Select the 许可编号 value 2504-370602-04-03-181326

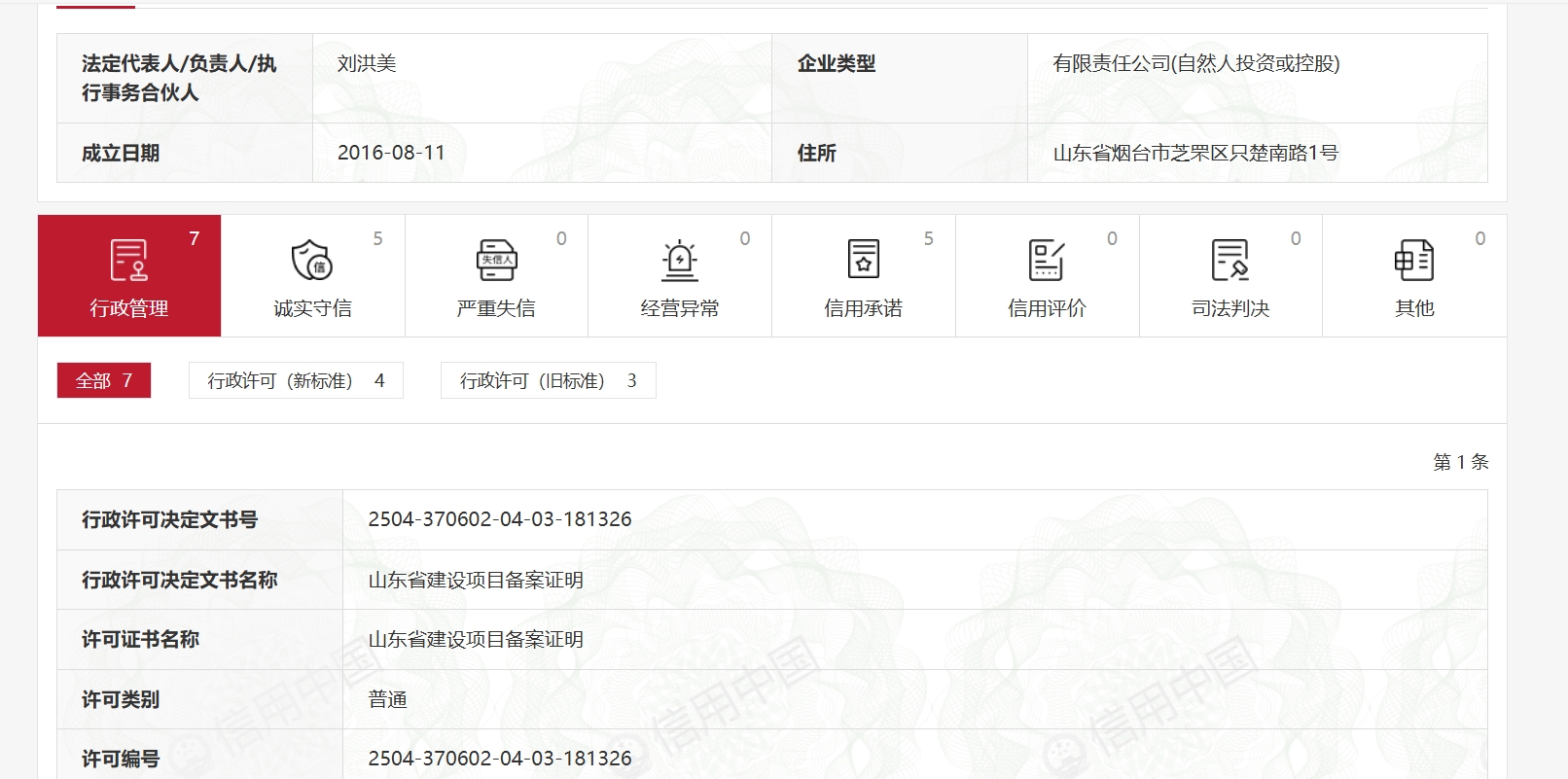500,759
